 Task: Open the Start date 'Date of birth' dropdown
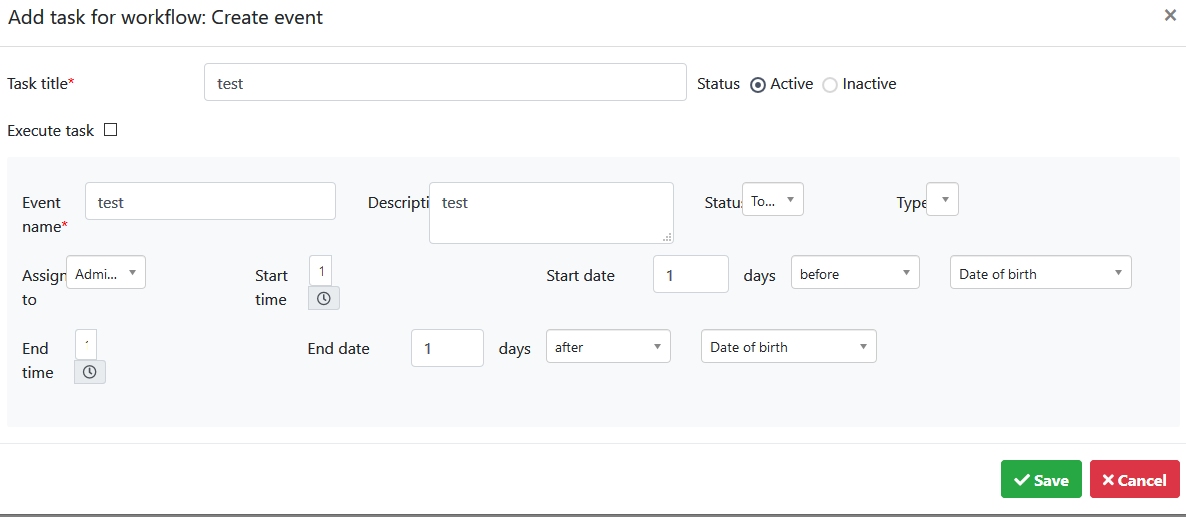tap(1040, 272)
